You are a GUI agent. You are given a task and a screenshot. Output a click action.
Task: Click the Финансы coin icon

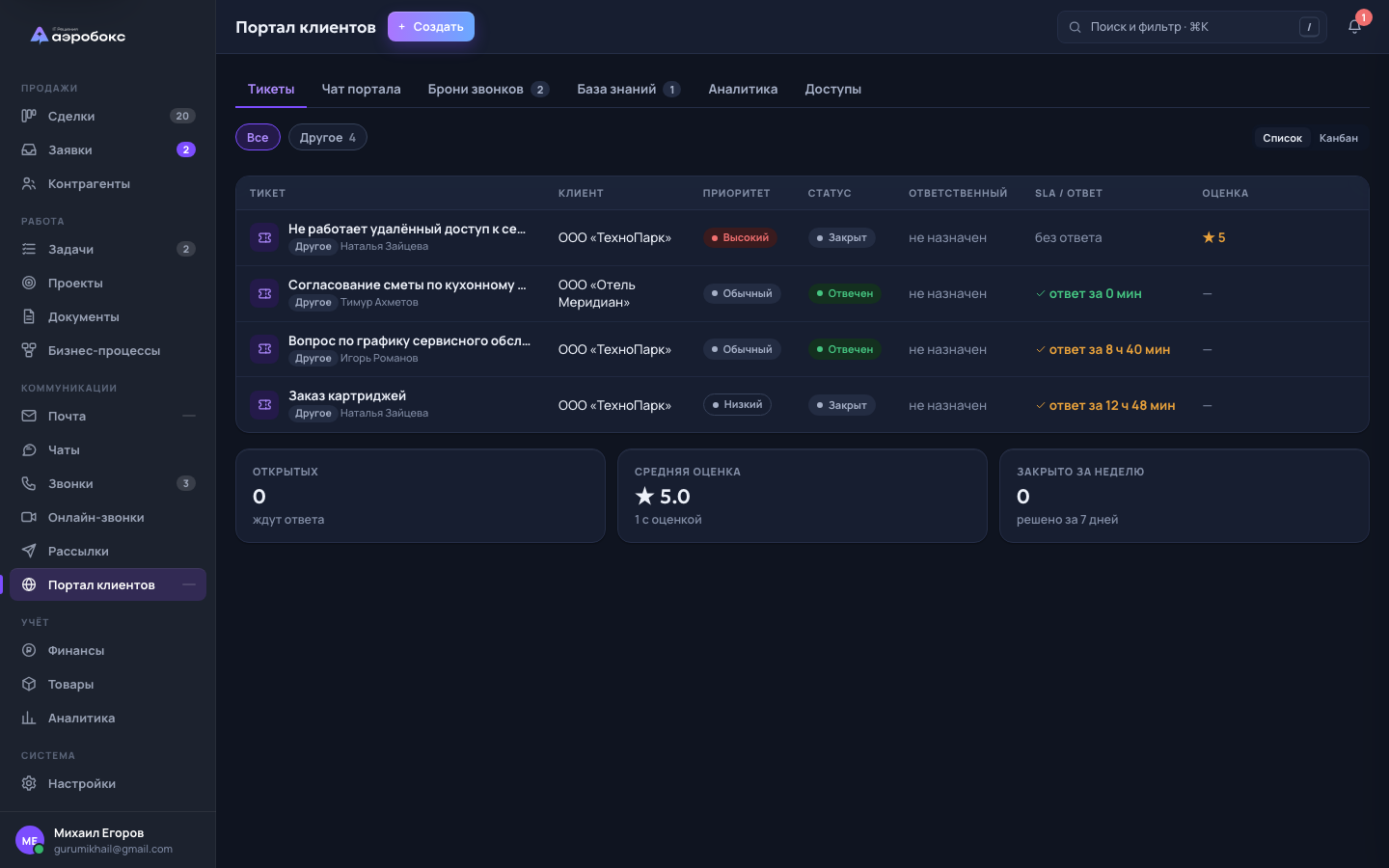(29, 650)
